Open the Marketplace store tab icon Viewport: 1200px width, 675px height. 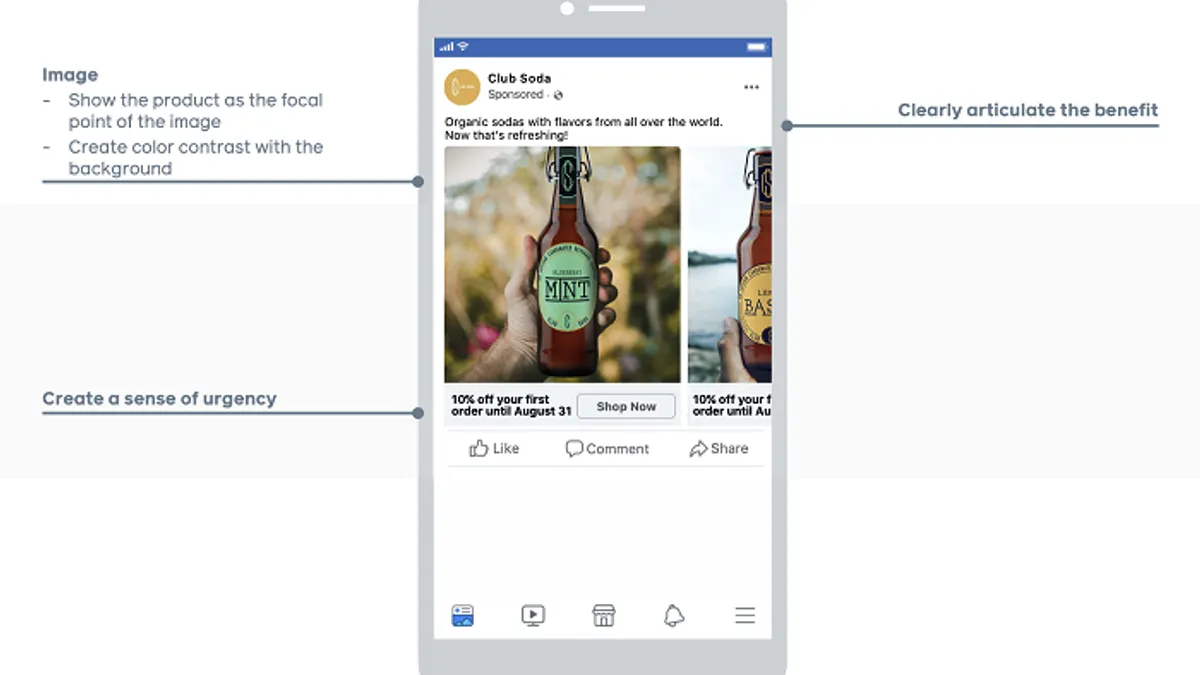(604, 615)
